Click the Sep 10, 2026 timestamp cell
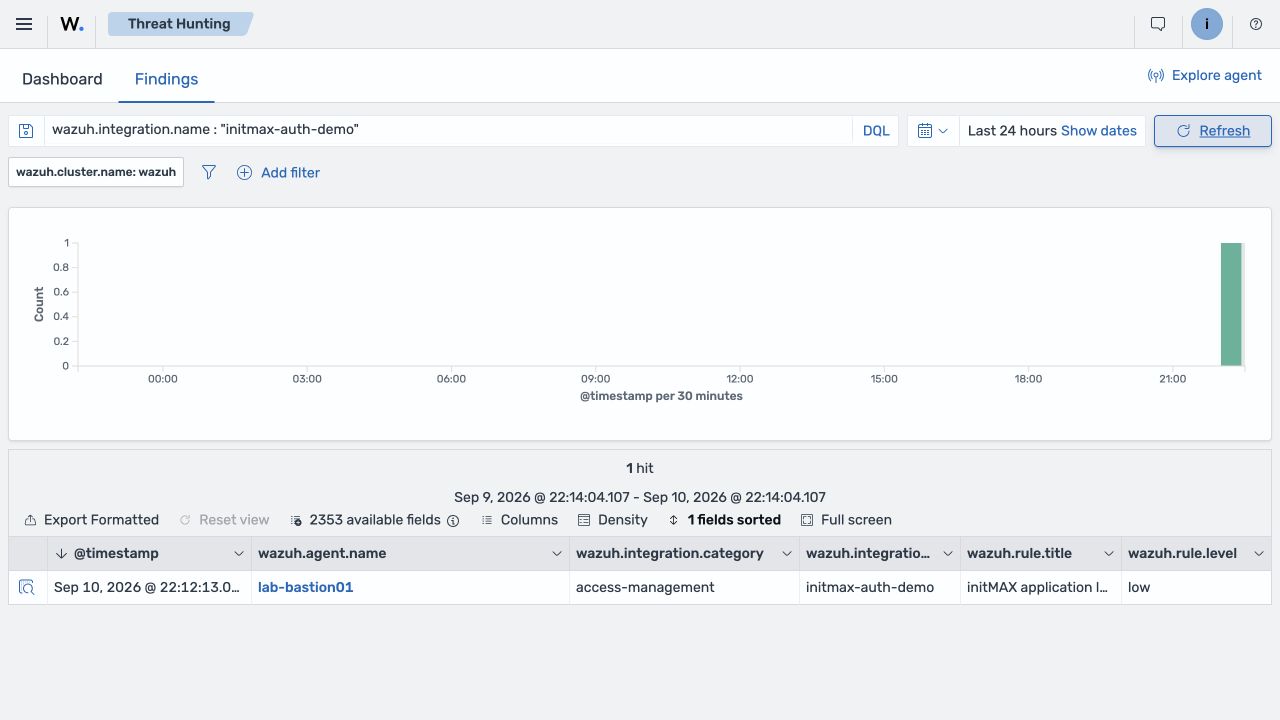1280x720 pixels. pyautogui.click(x=149, y=587)
